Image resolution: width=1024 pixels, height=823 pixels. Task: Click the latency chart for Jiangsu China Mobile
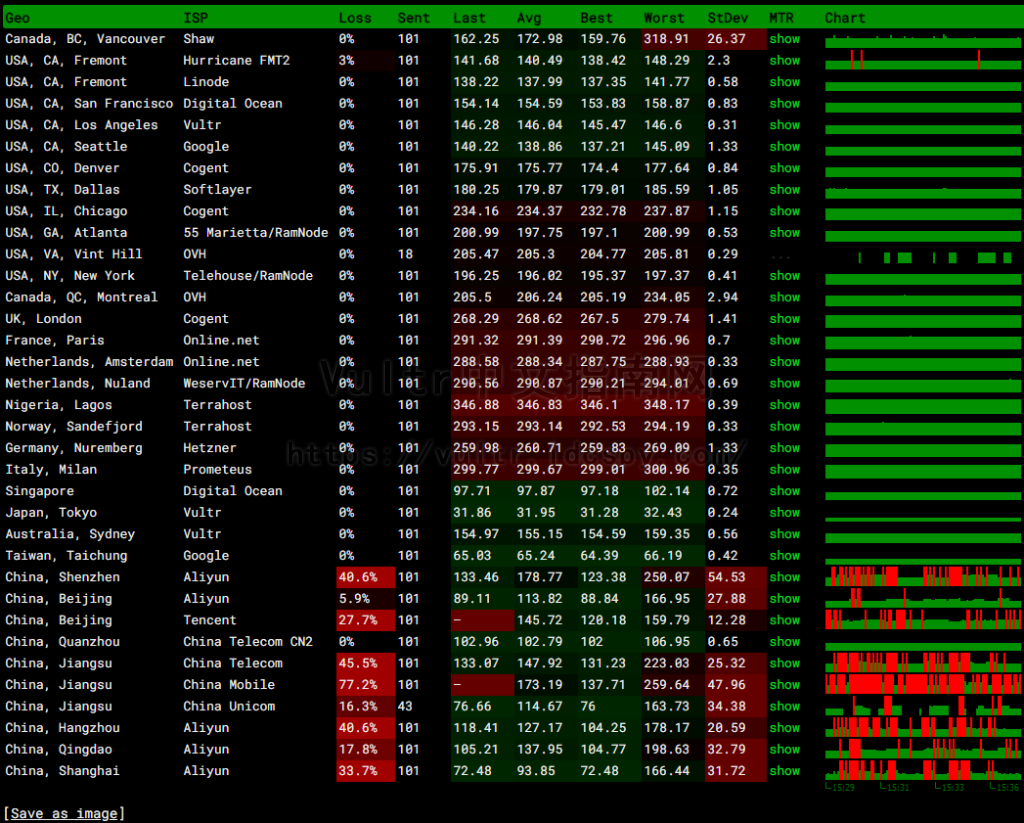coord(923,685)
